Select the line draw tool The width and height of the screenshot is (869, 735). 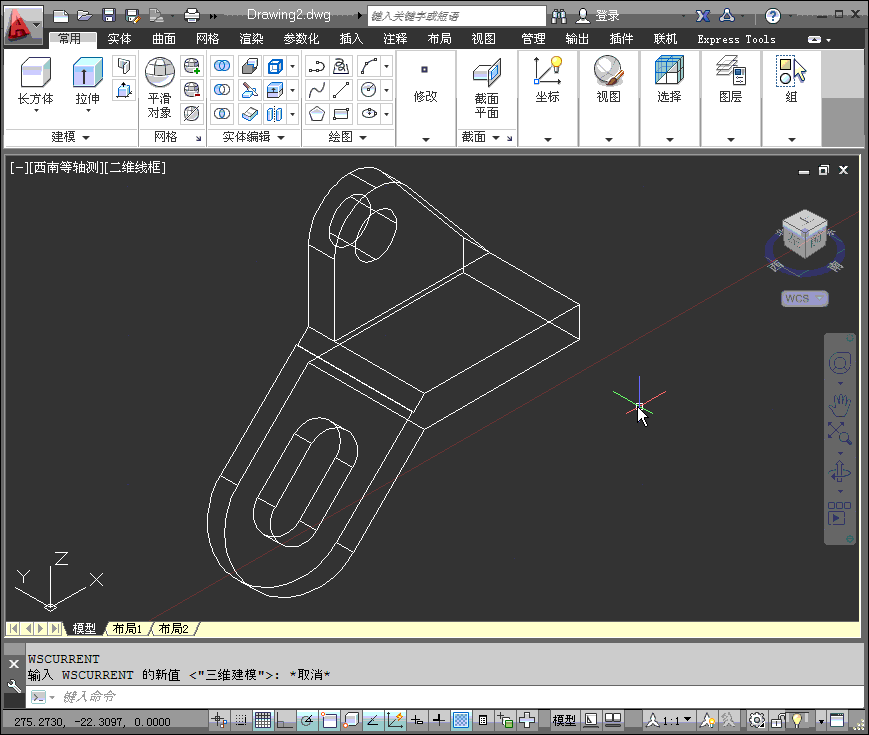341,90
